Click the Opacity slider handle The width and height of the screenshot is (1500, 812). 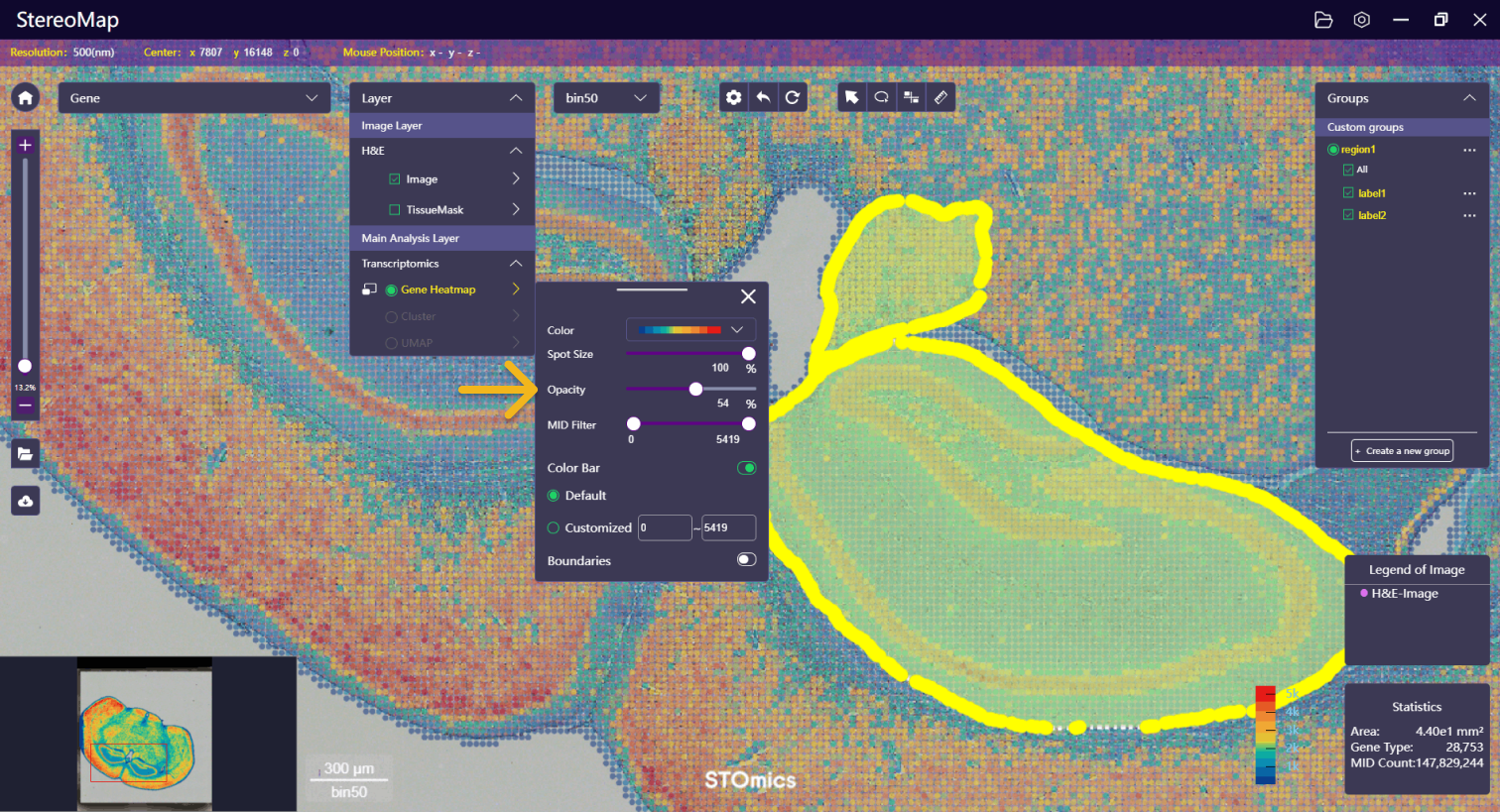click(695, 389)
